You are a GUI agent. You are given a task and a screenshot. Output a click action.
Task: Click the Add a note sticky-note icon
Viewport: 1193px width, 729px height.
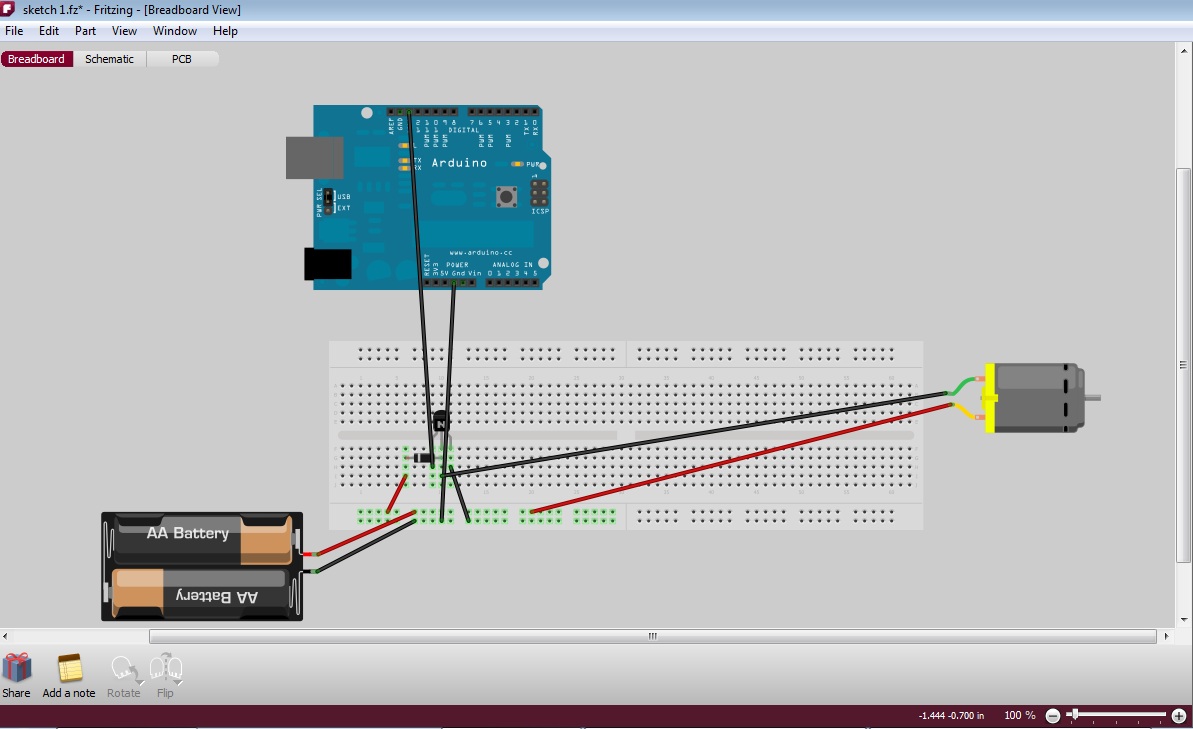(x=68, y=667)
